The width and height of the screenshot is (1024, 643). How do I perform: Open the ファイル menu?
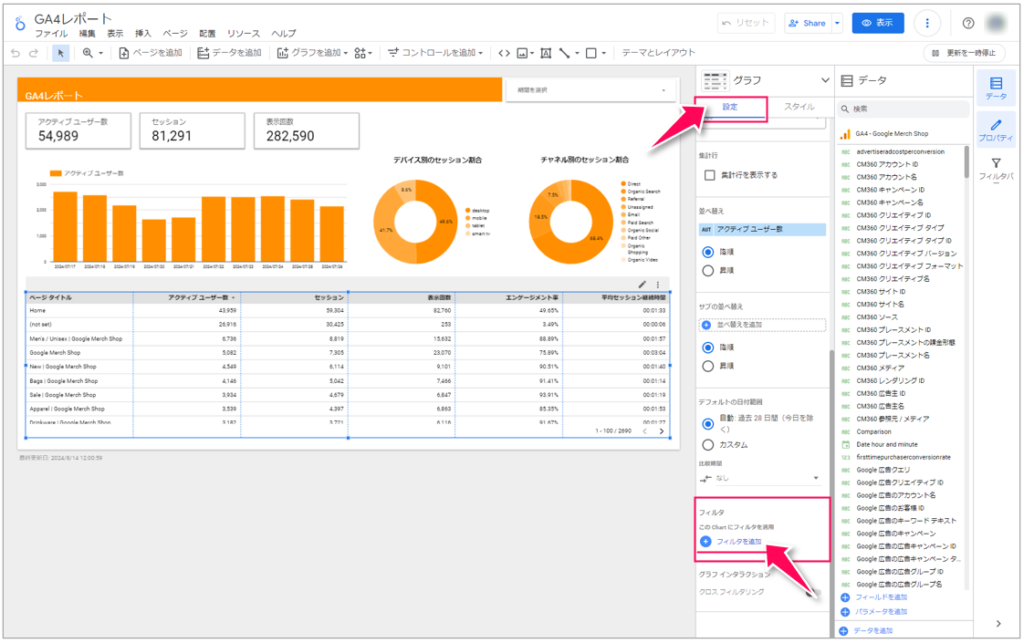coord(51,34)
